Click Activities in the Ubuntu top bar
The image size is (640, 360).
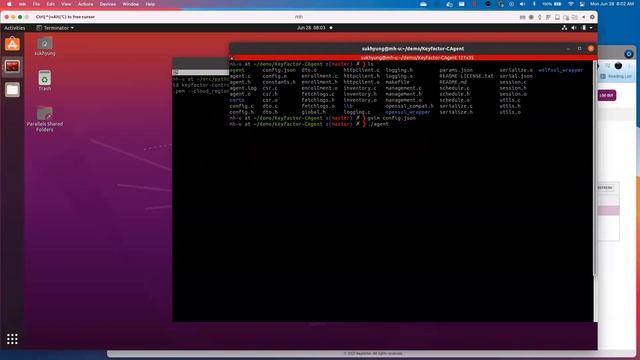pos(14,28)
